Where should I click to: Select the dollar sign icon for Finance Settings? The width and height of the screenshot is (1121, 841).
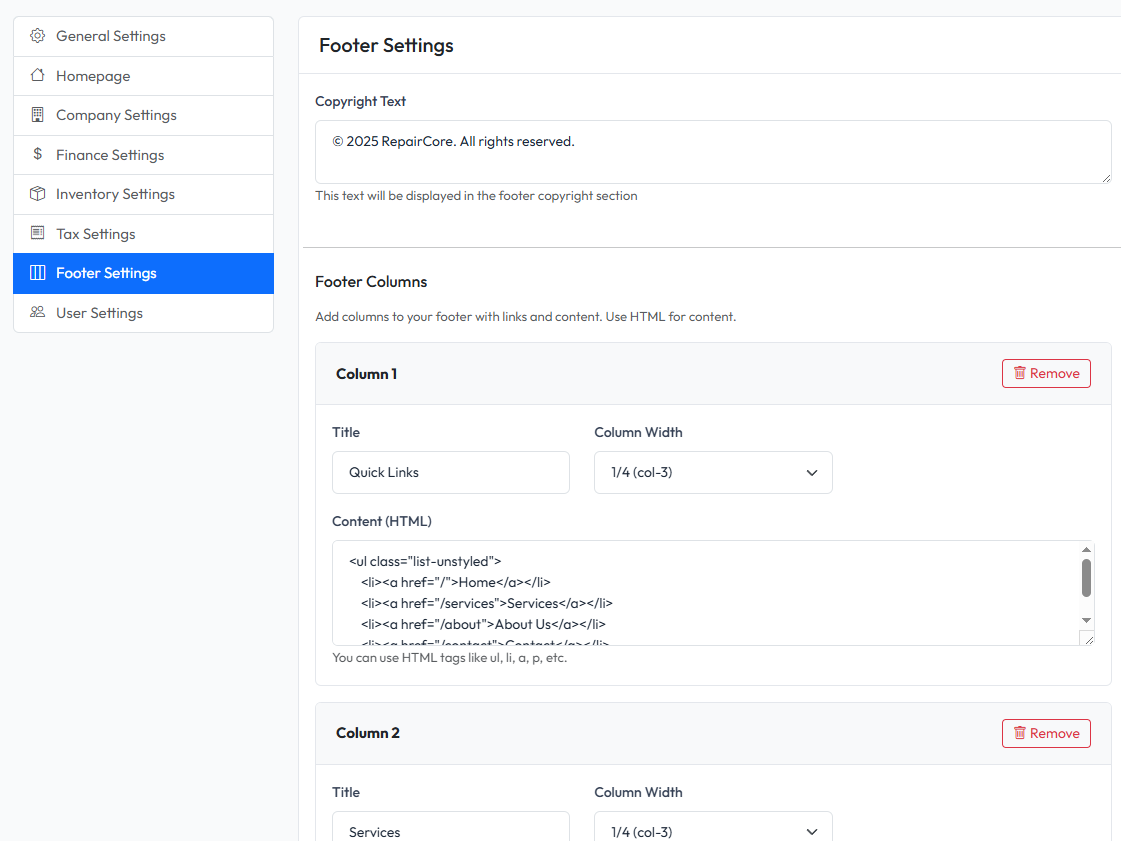[37, 154]
